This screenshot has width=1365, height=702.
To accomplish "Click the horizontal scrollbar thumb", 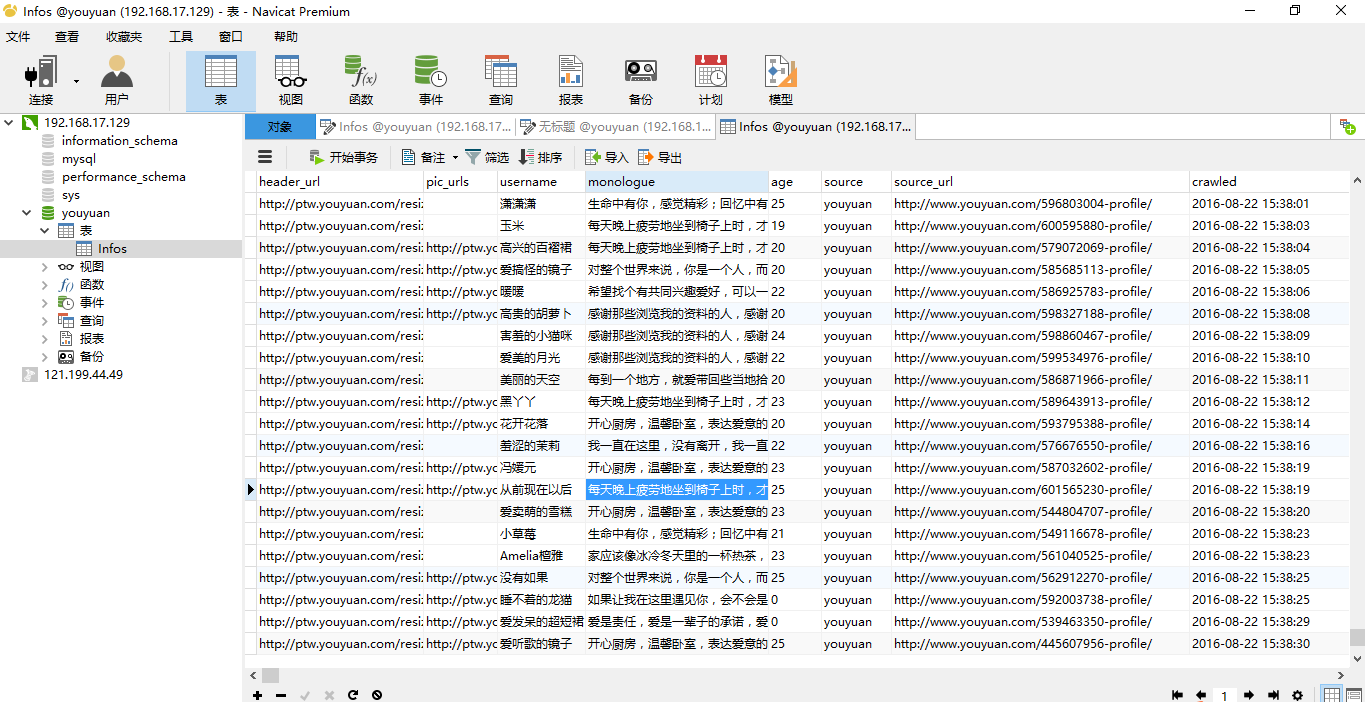I will 271,675.
